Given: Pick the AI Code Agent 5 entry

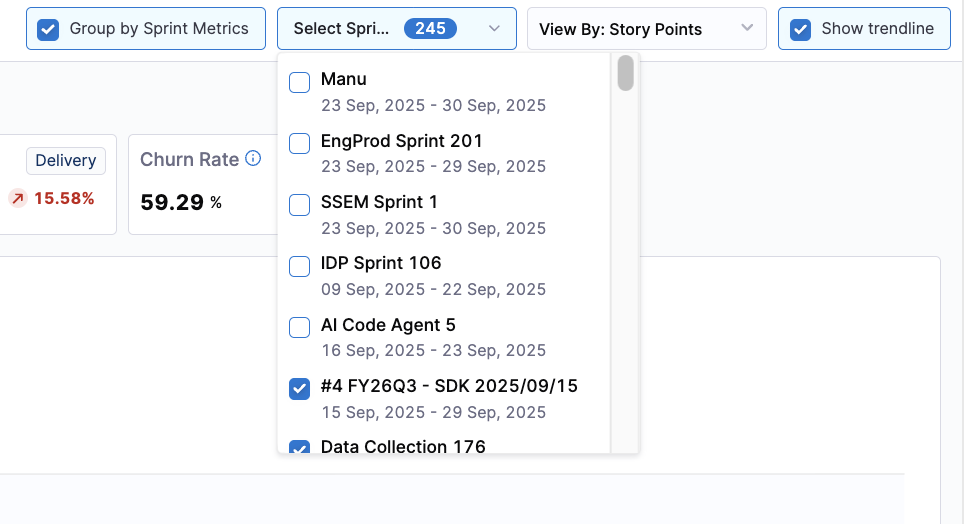Looking at the screenshot, I should pos(388,325).
